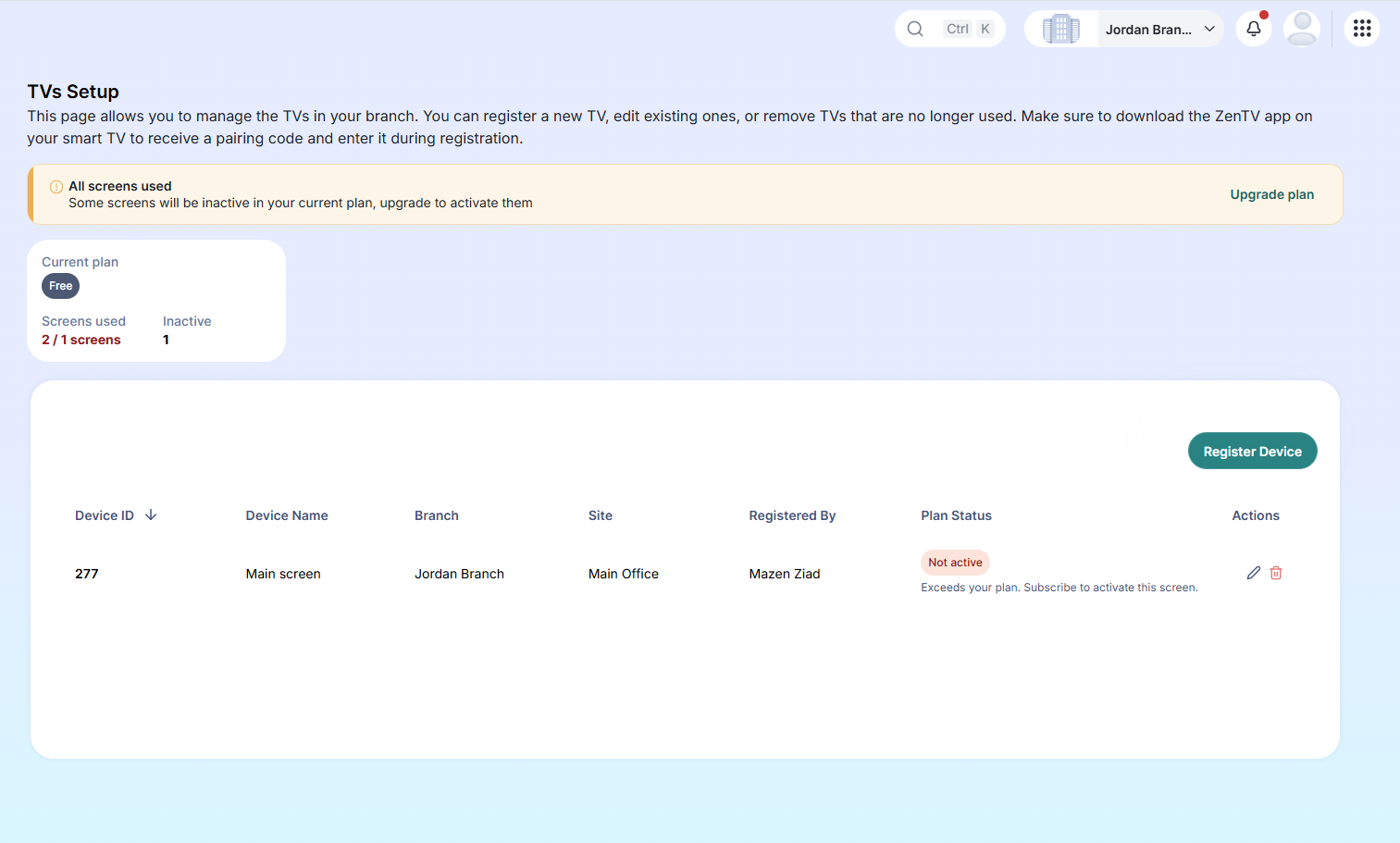Click the Upgrade plan link
This screenshot has height=843, width=1400.
pos(1272,194)
